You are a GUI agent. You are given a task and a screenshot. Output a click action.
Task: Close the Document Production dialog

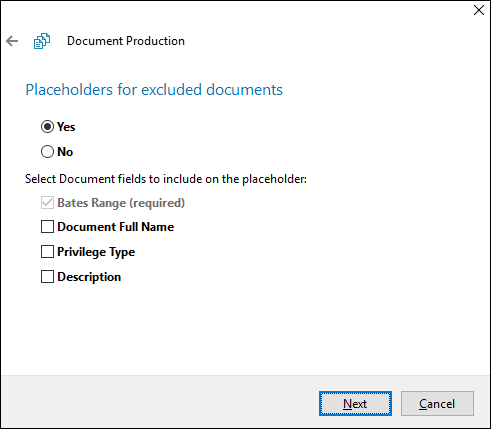click(479, 10)
